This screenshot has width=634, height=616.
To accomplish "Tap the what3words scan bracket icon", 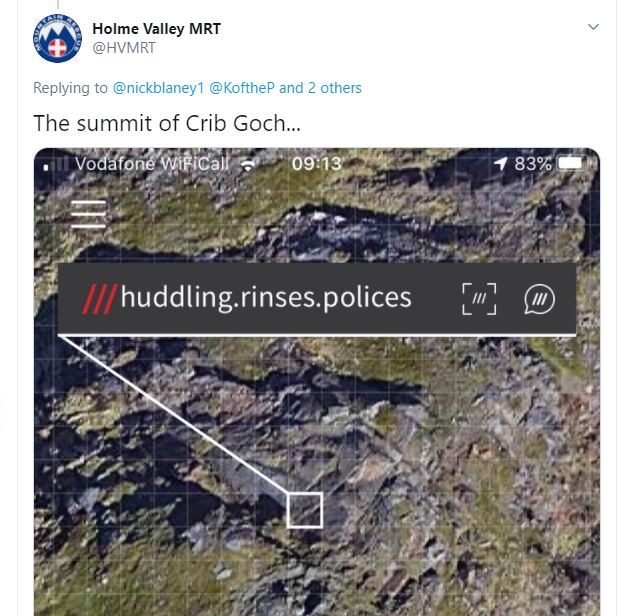I will pos(479,299).
